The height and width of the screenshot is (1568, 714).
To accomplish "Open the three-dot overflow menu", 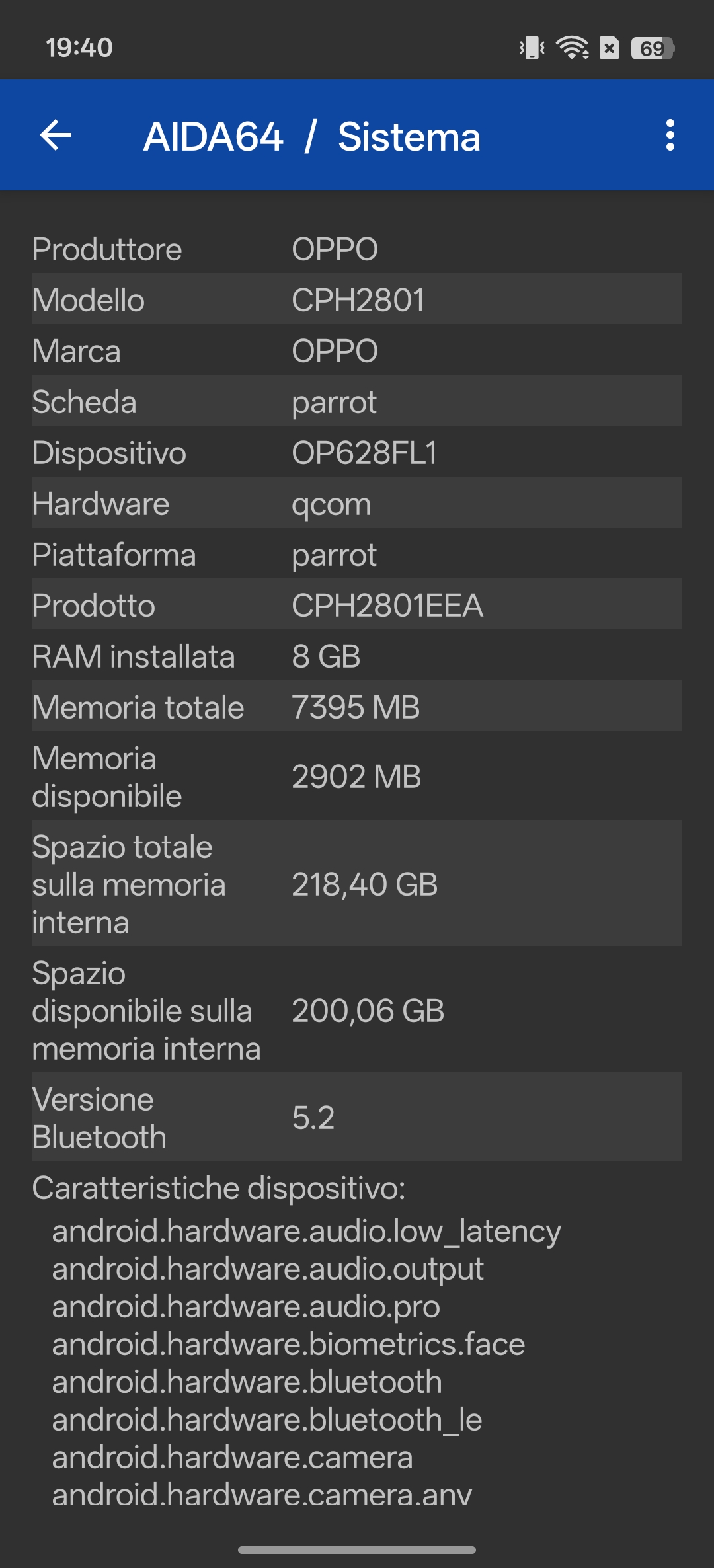I will pyautogui.click(x=670, y=136).
